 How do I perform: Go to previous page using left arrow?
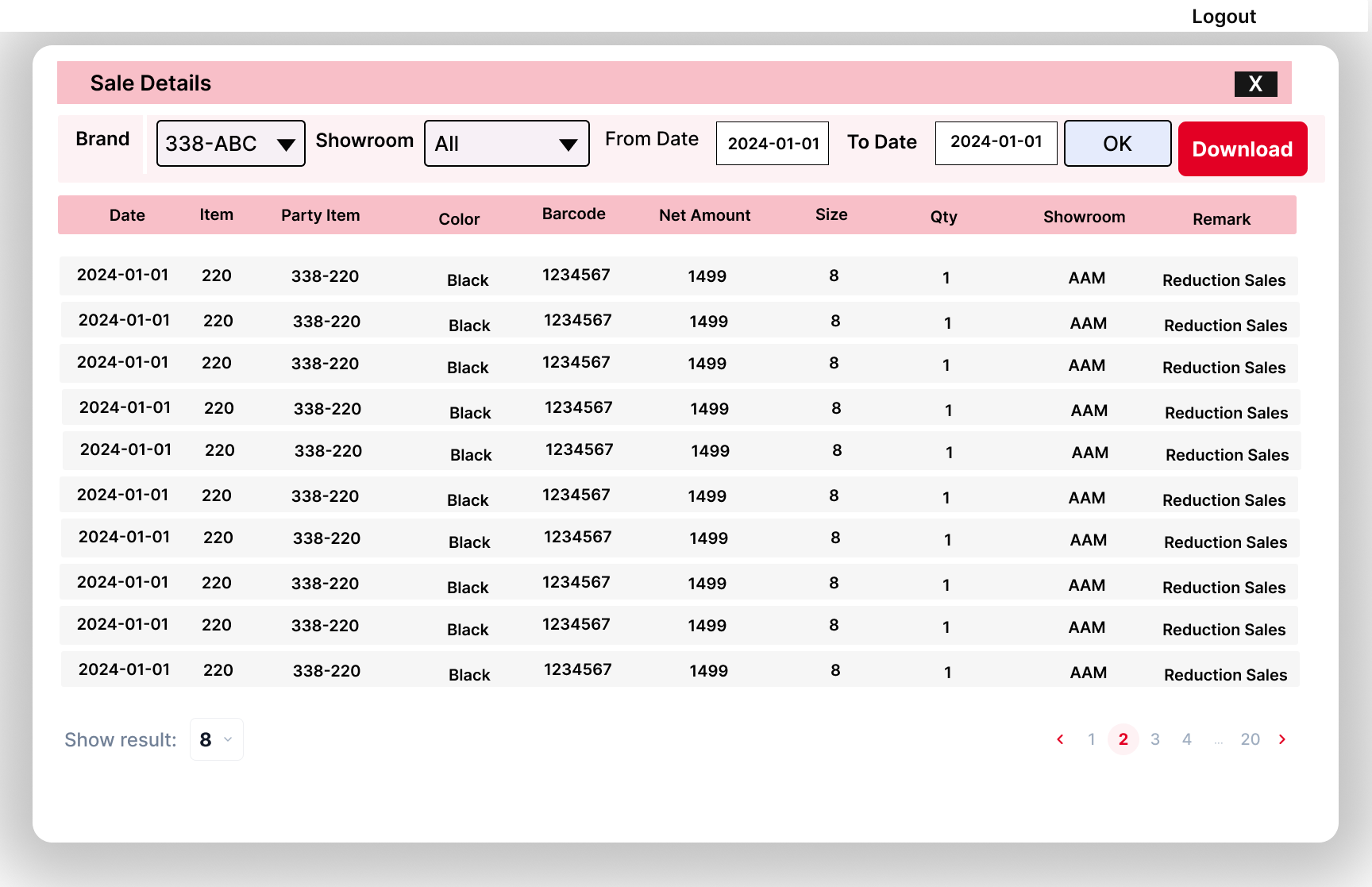coord(1060,739)
